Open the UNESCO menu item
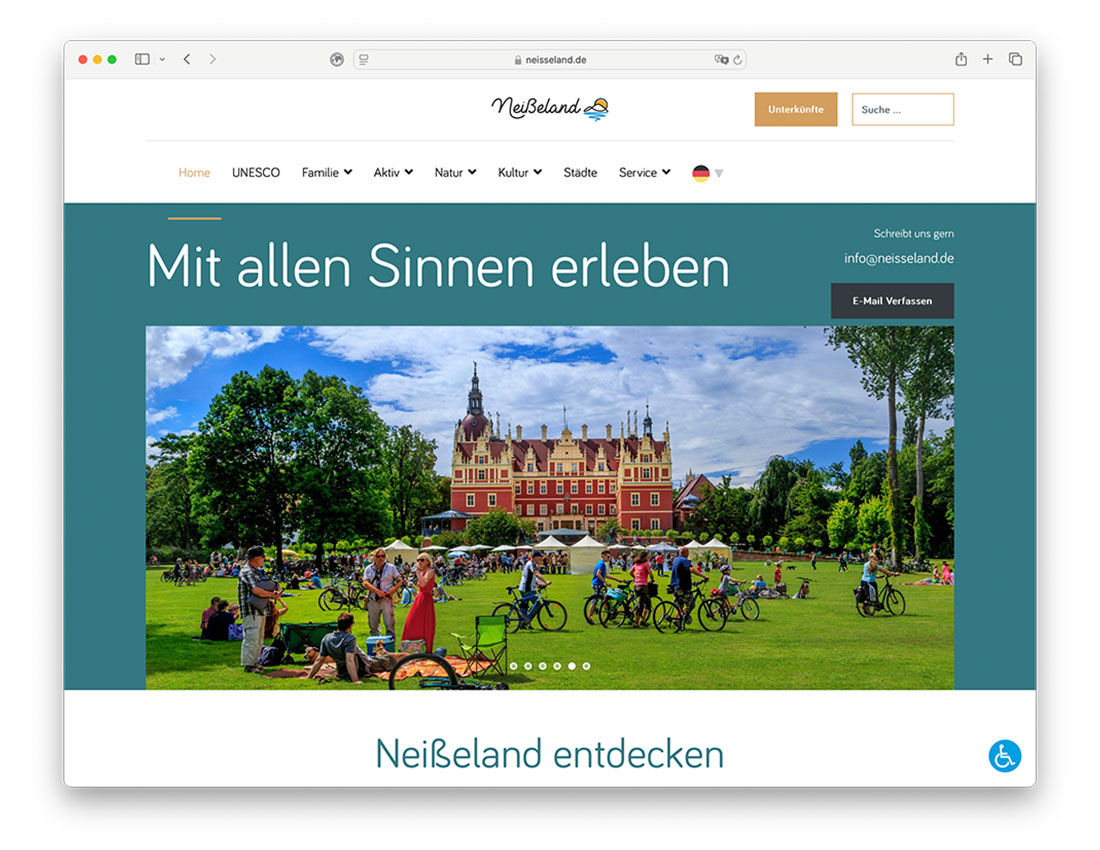The width and height of the screenshot is (1100, 850). tap(256, 173)
